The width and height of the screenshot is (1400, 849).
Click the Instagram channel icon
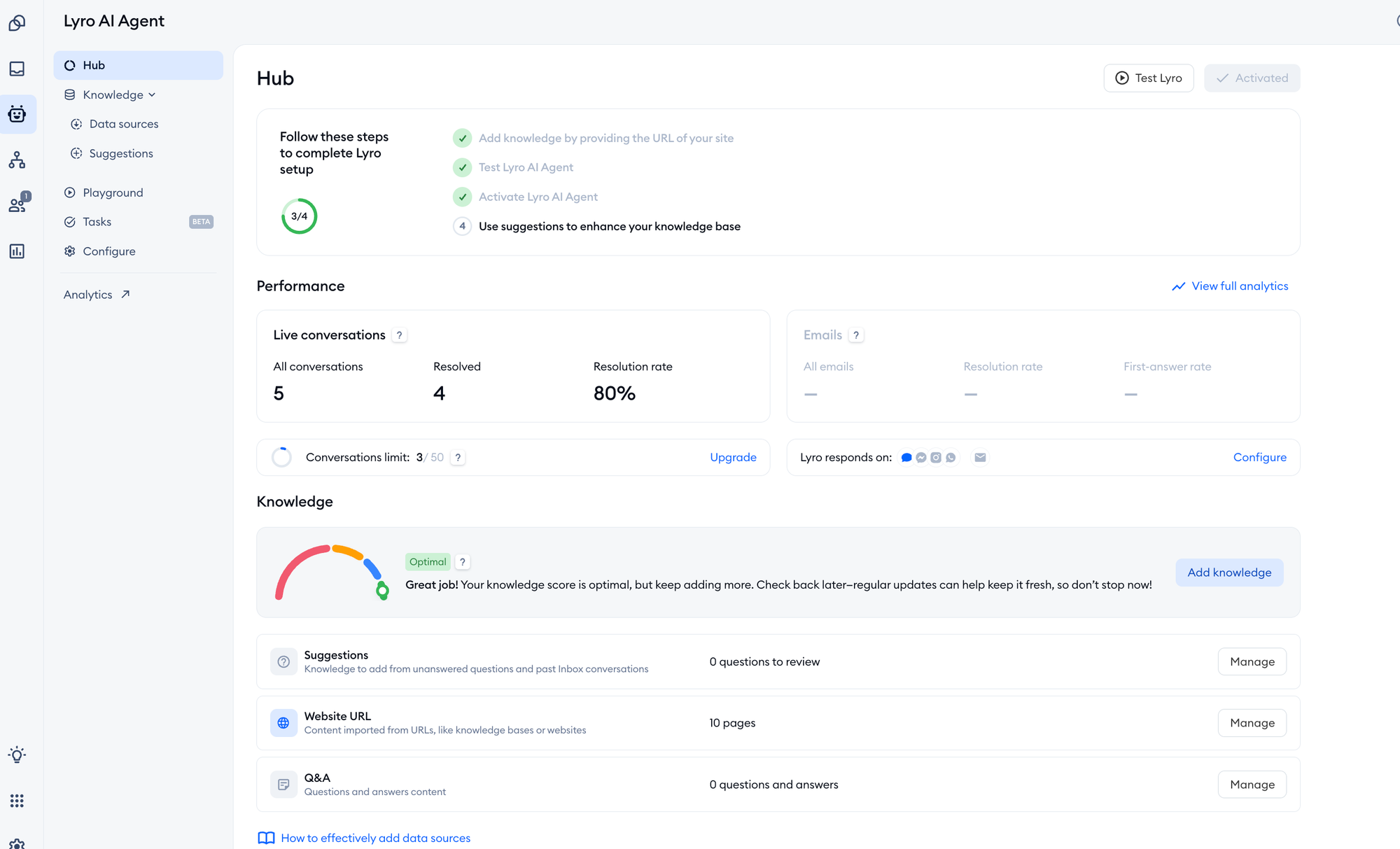(936, 458)
